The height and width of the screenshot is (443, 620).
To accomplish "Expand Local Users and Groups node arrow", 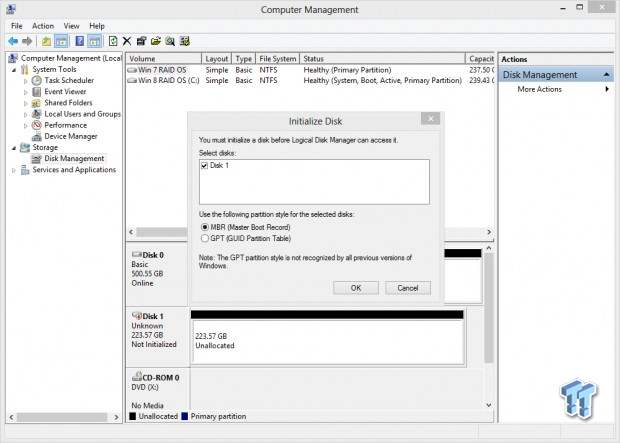I will point(26,115).
